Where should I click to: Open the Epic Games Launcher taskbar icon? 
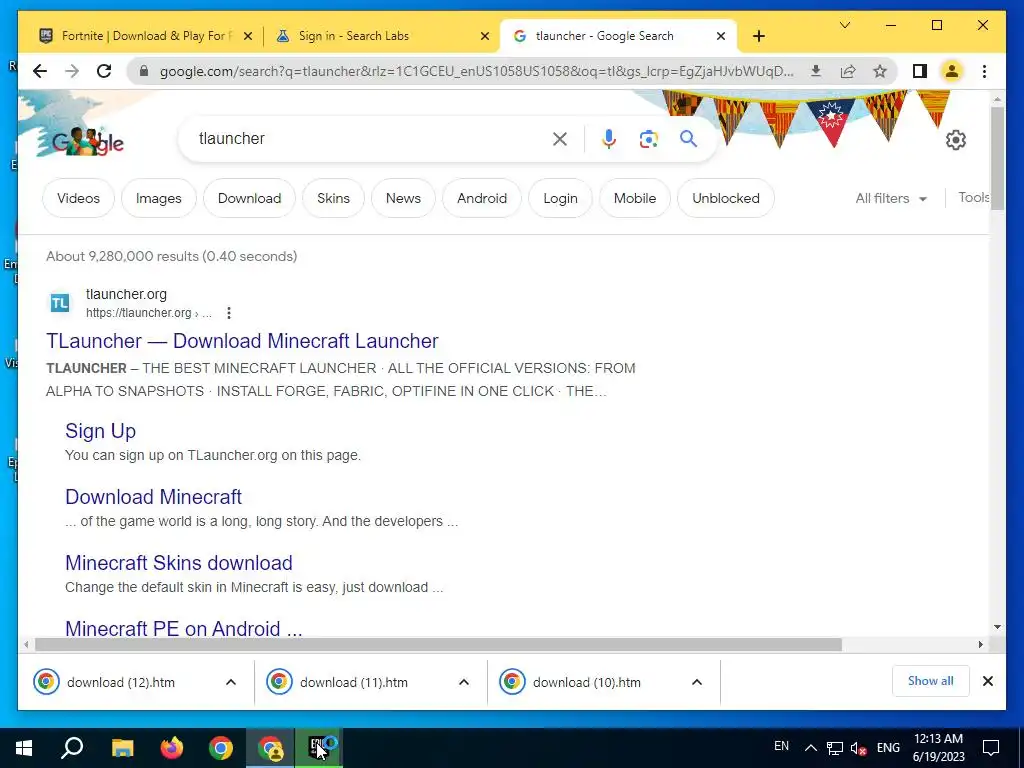pyautogui.click(x=319, y=748)
